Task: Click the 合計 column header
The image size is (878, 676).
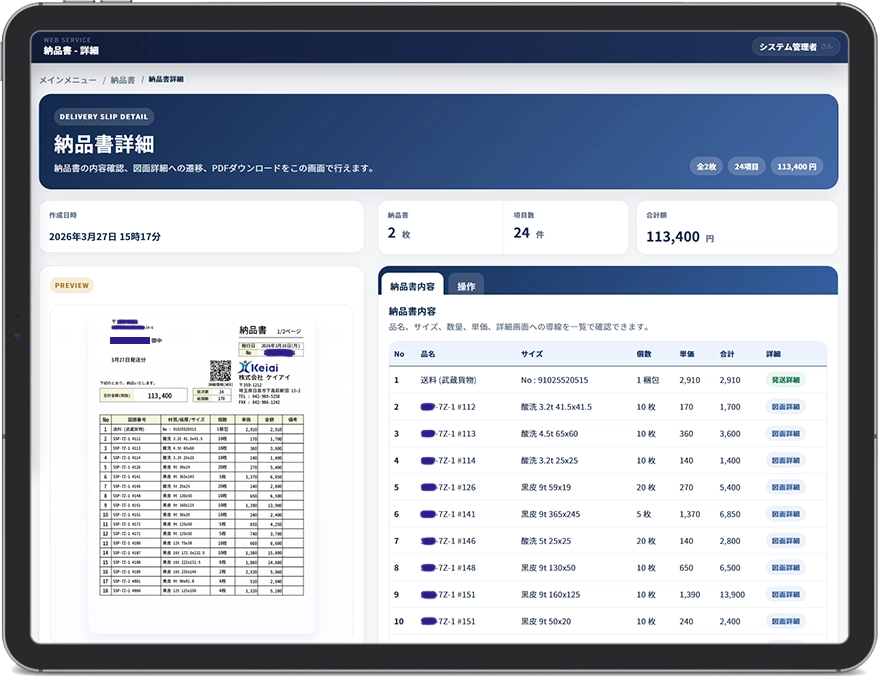Action: [x=727, y=354]
